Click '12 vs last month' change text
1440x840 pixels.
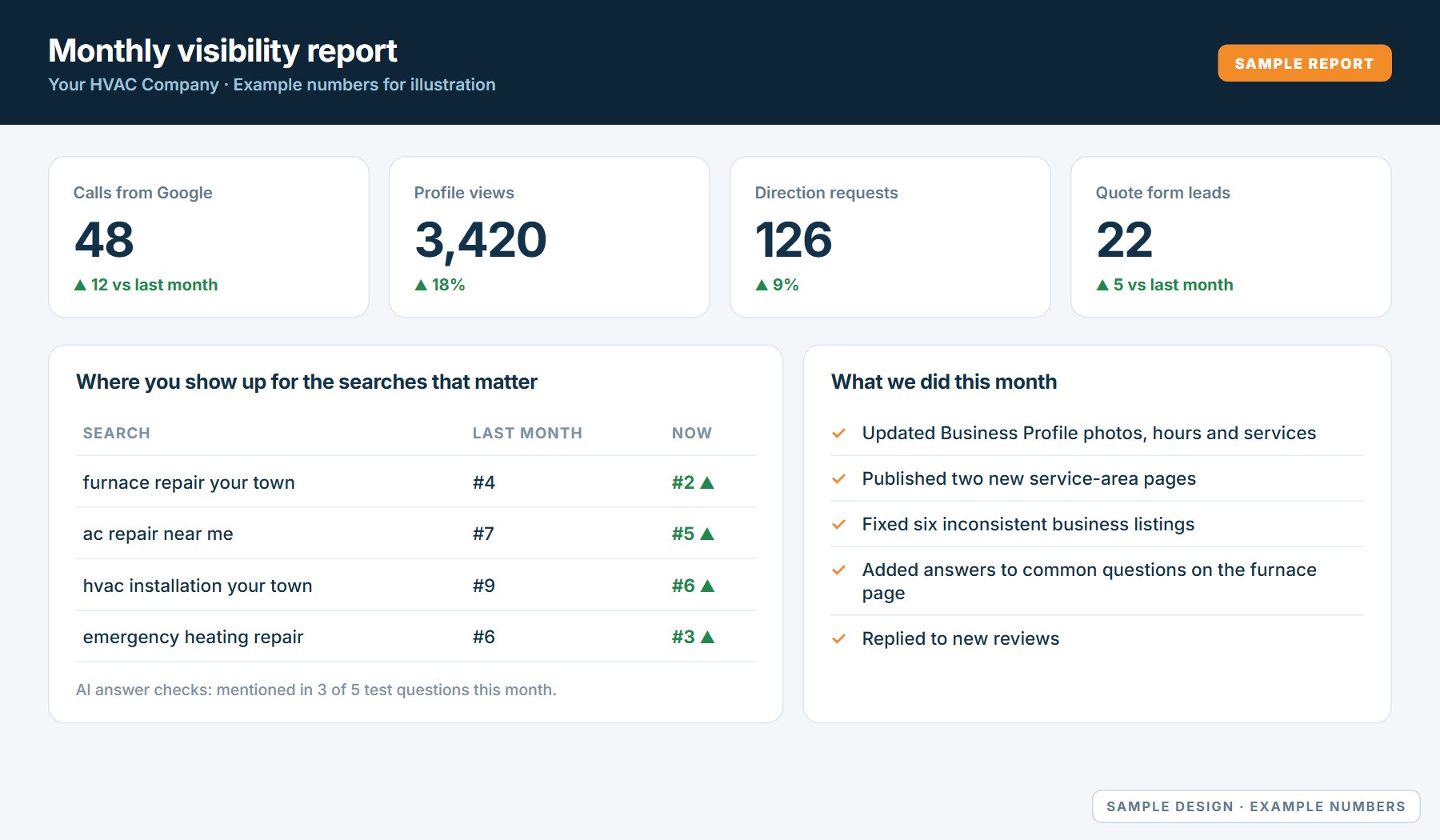click(x=154, y=285)
